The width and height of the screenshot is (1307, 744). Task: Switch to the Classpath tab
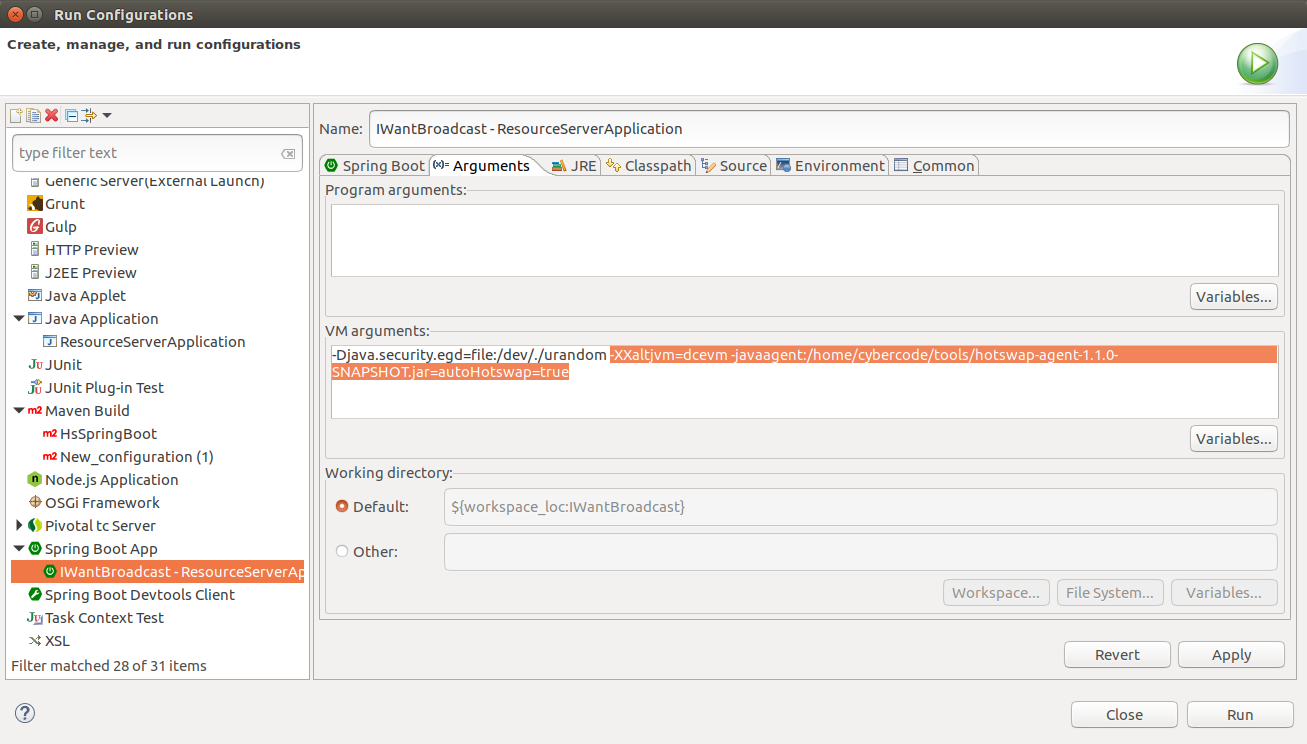point(649,166)
